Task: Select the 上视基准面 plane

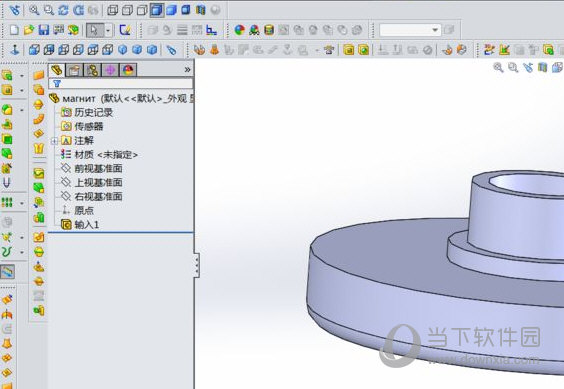Action: [x=92, y=182]
